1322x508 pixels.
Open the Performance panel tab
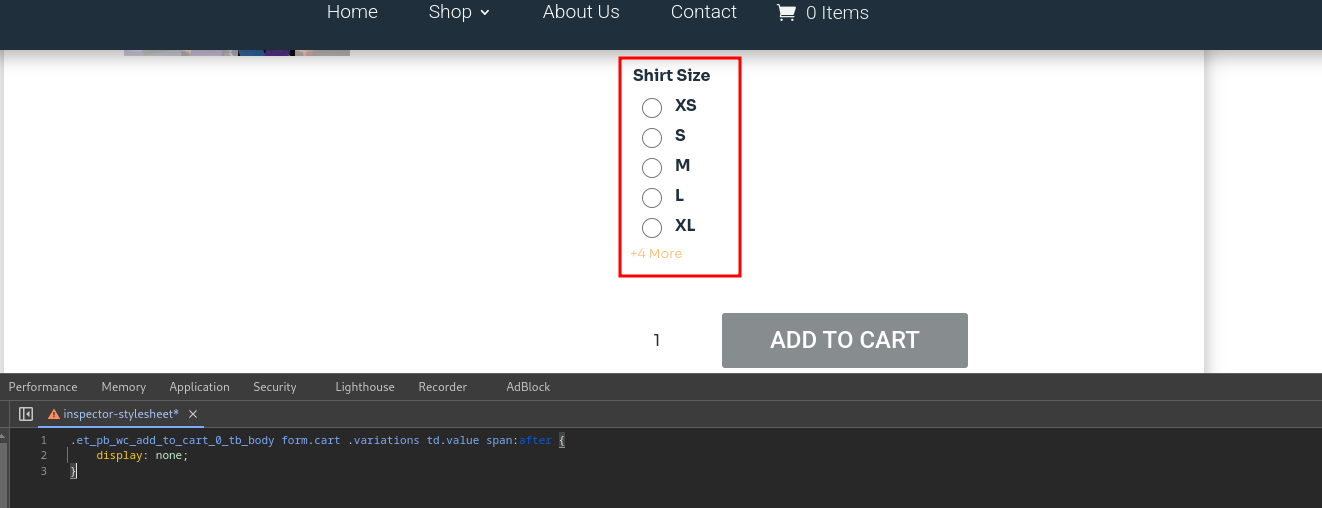click(x=43, y=387)
